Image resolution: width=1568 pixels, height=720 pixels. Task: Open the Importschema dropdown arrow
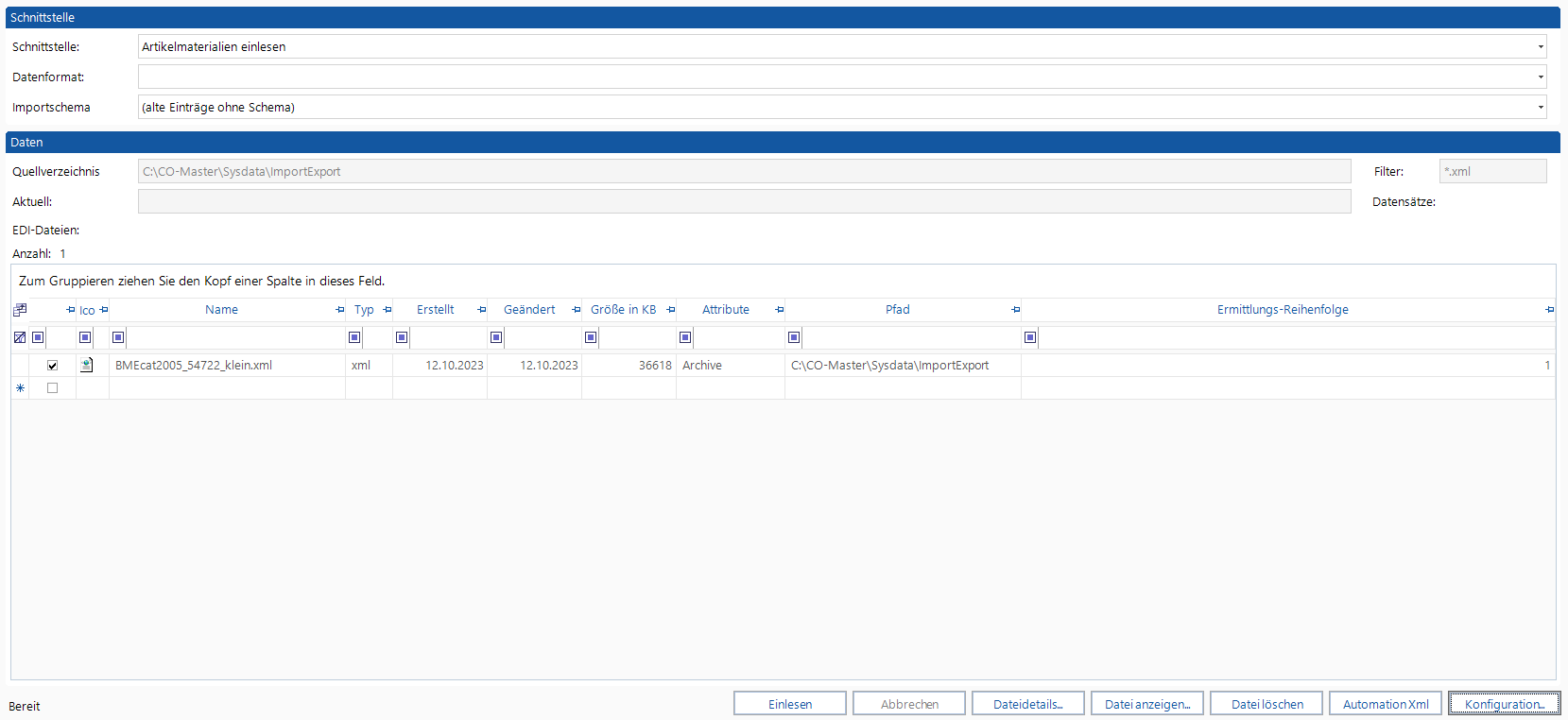click(1540, 108)
